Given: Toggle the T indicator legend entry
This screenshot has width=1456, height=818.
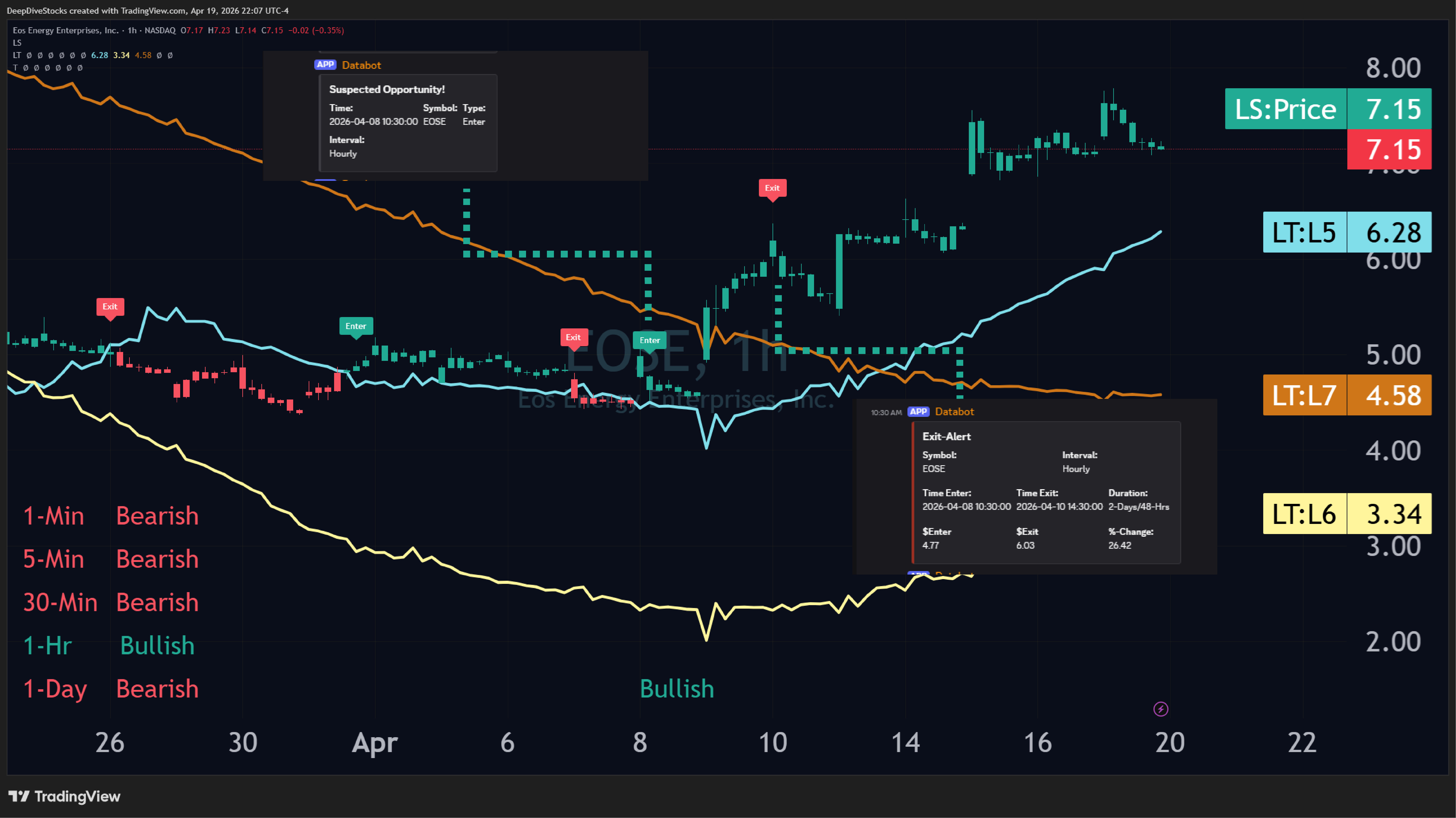Looking at the screenshot, I should tap(16, 68).
